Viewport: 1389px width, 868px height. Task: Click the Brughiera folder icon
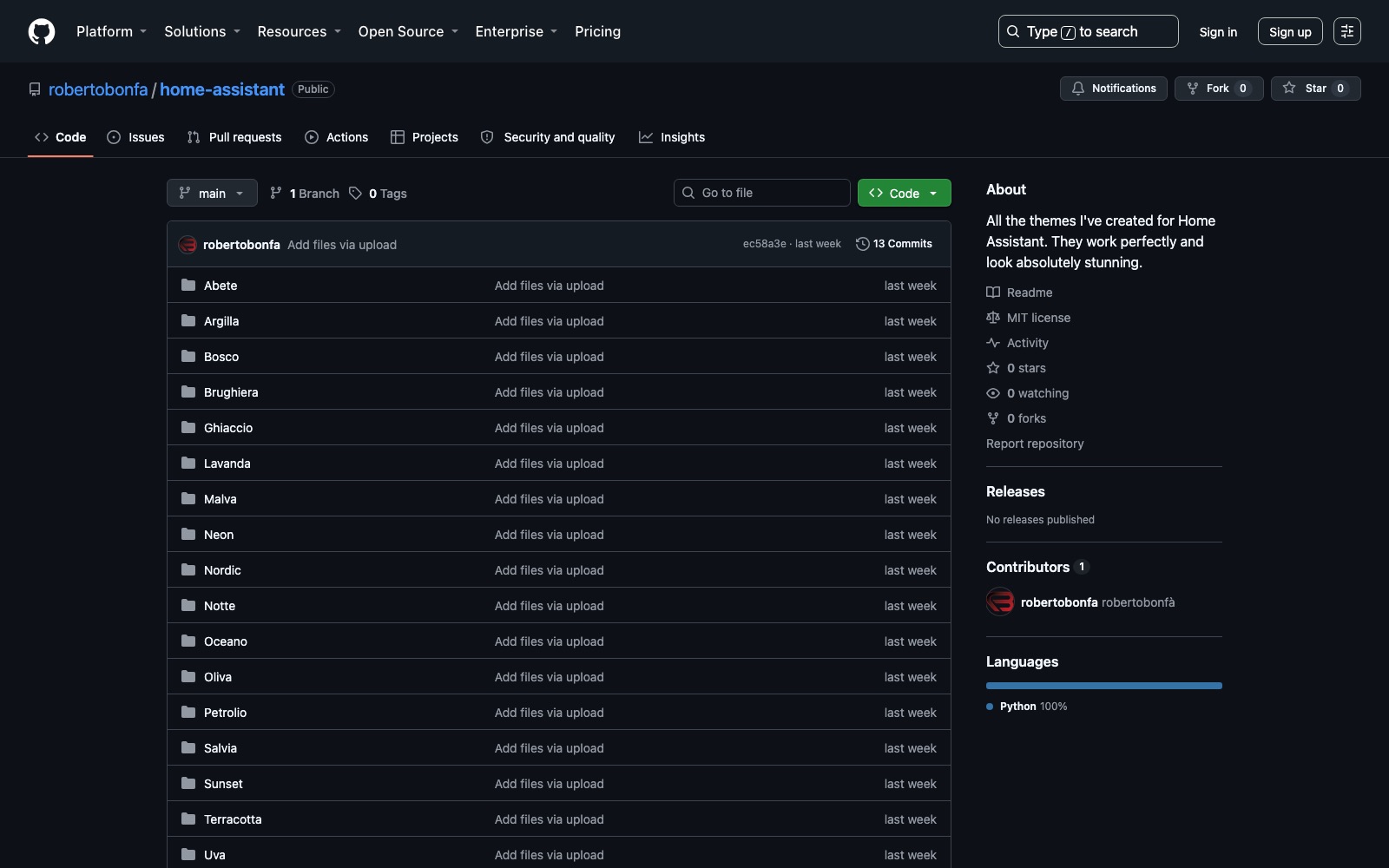click(x=188, y=391)
